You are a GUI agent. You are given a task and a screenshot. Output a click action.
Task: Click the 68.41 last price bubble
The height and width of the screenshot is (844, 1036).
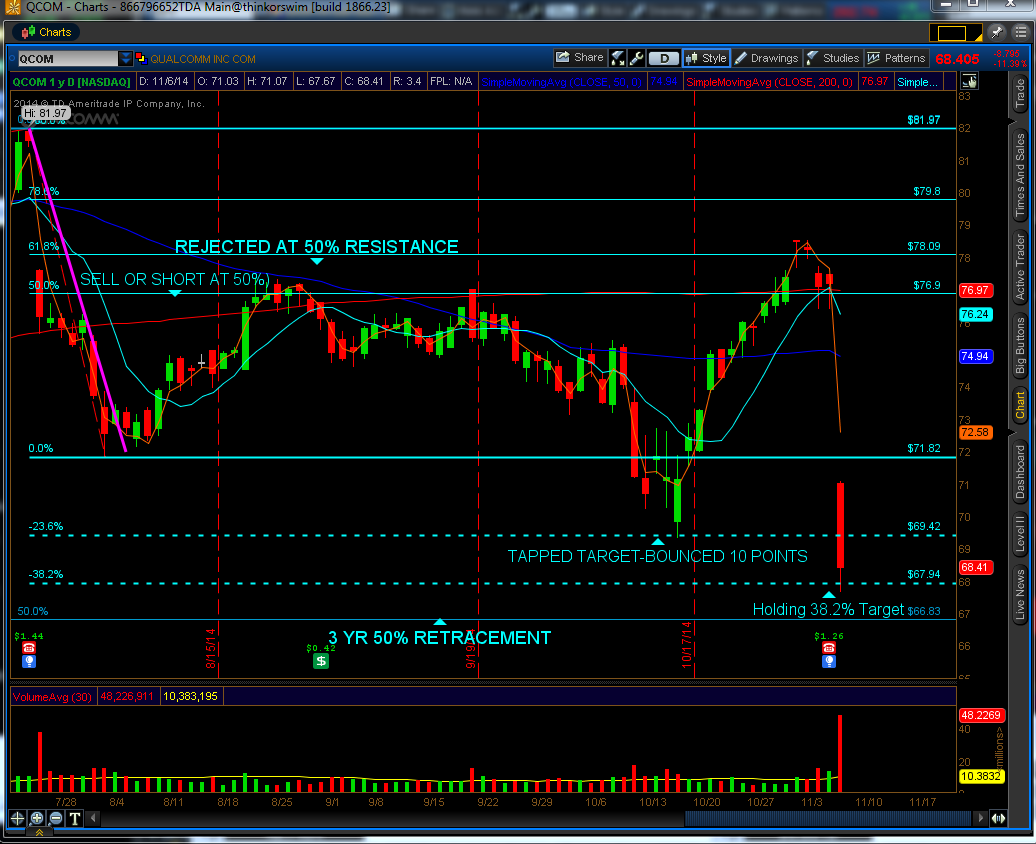[975, 567]
